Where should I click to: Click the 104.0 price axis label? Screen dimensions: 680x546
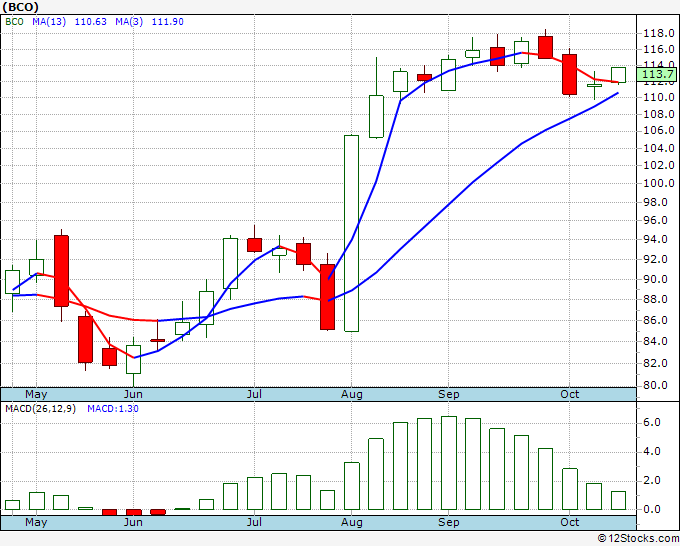click(x=659, y=148)
